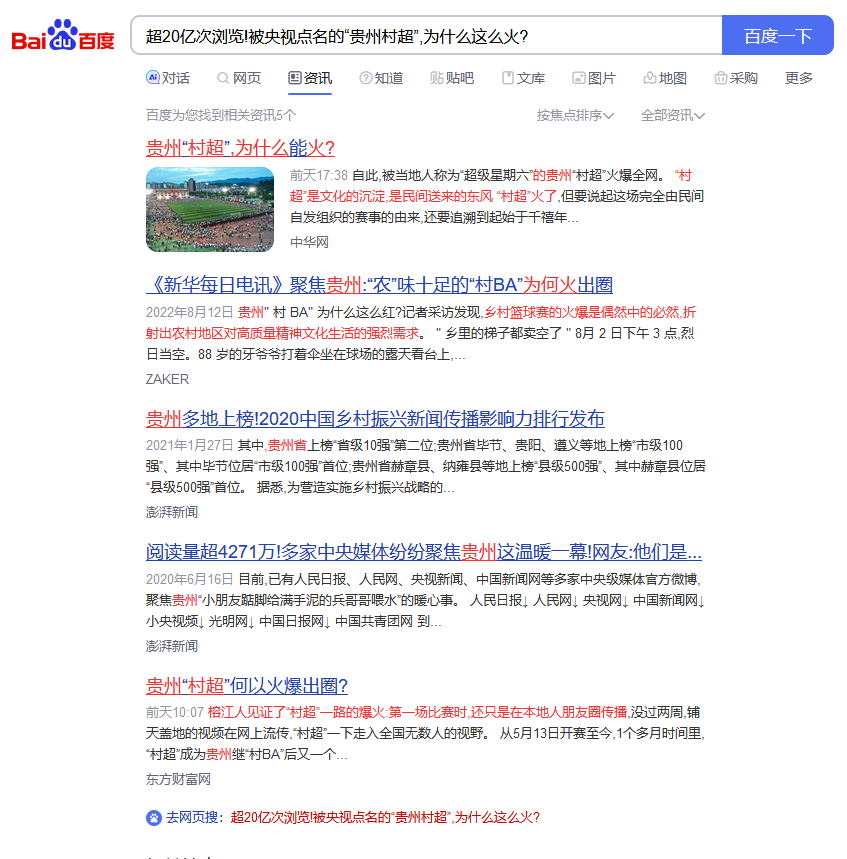Screen dimensions: 847x859
Task: Click the 2021年1月27日 date text
Action: (x=190, y=446)
